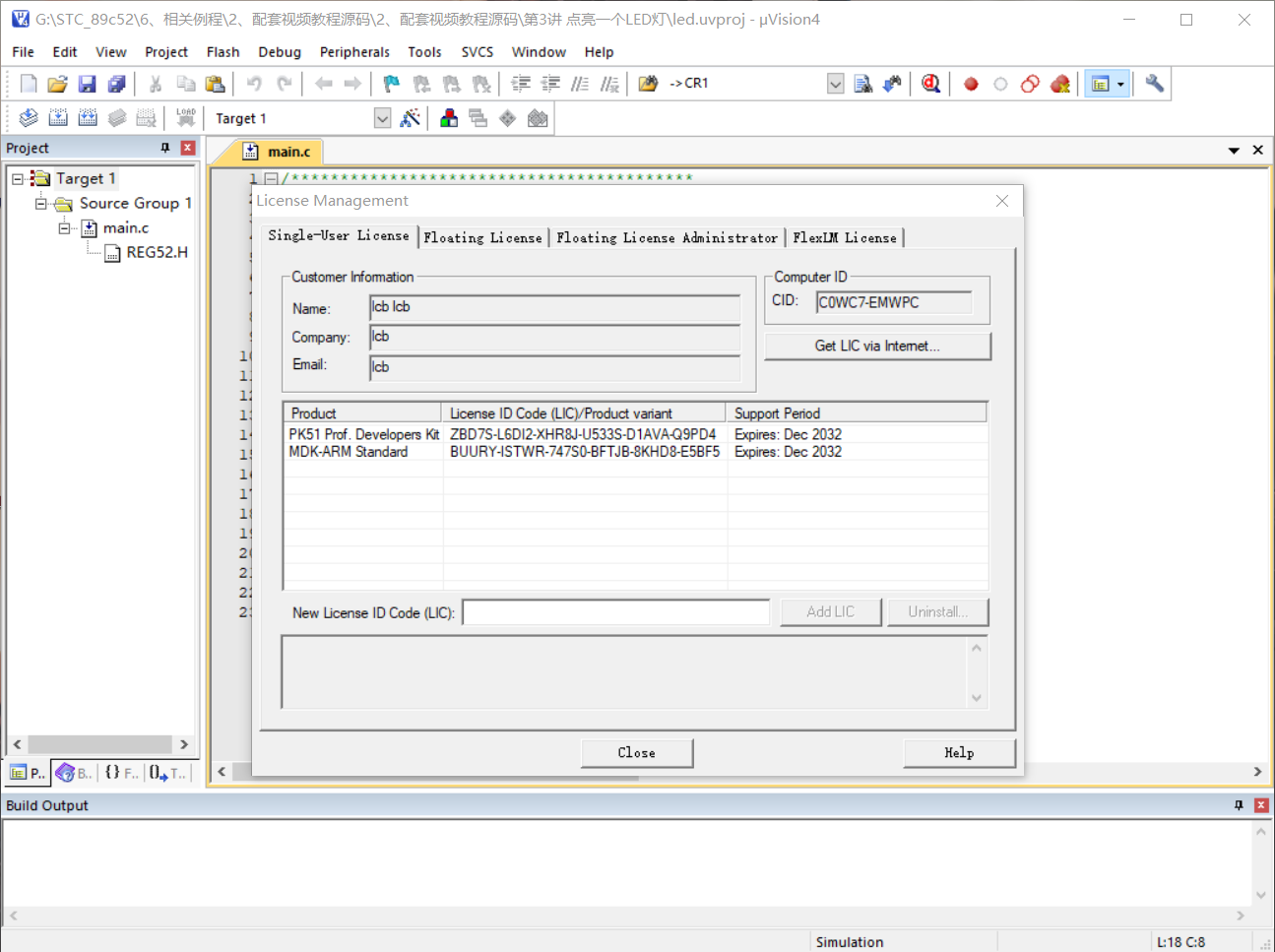Close the Project panel with red X
The width and height of the screenshot is (1275, 952).
click(x=188, y=148)
